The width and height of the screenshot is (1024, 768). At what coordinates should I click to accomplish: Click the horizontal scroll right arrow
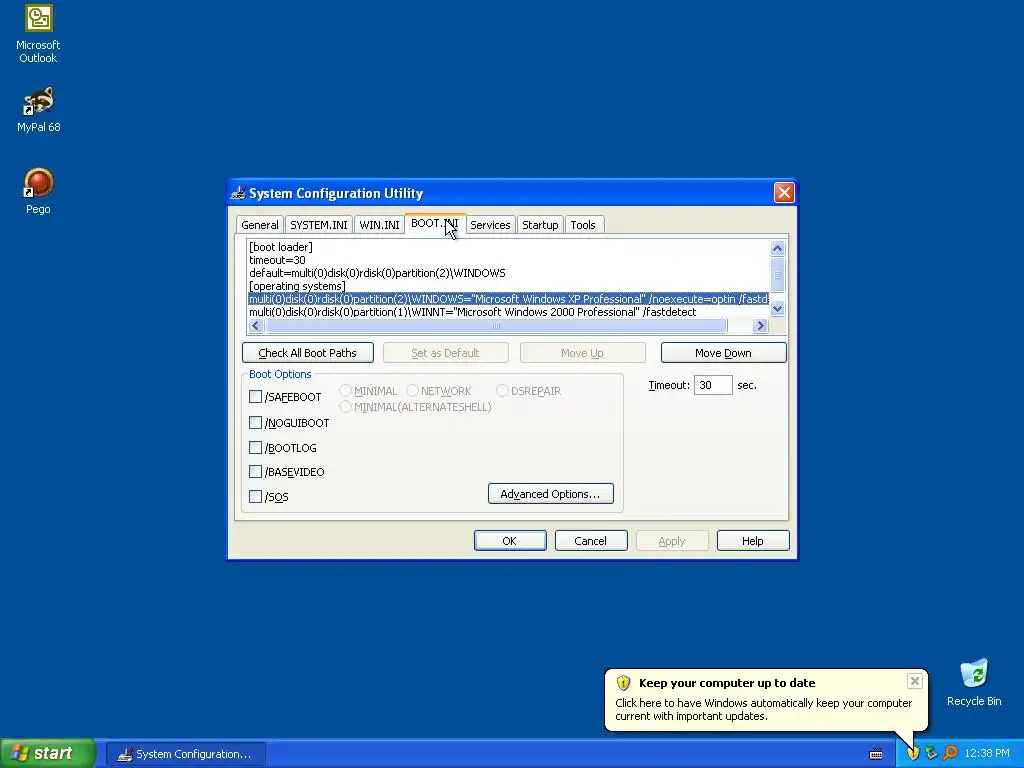[x=760, y=325]
